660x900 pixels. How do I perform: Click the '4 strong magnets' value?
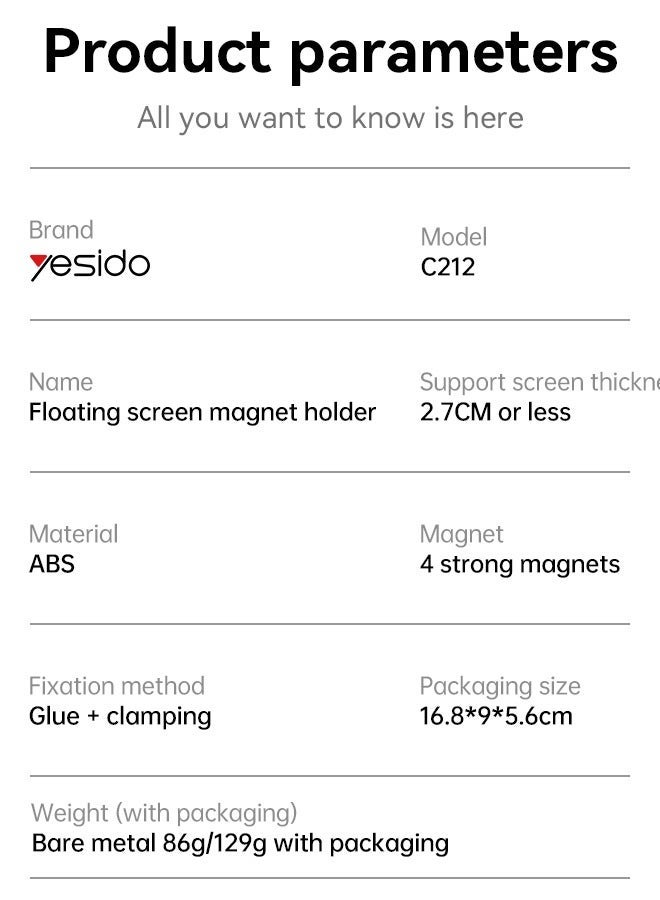520,564
